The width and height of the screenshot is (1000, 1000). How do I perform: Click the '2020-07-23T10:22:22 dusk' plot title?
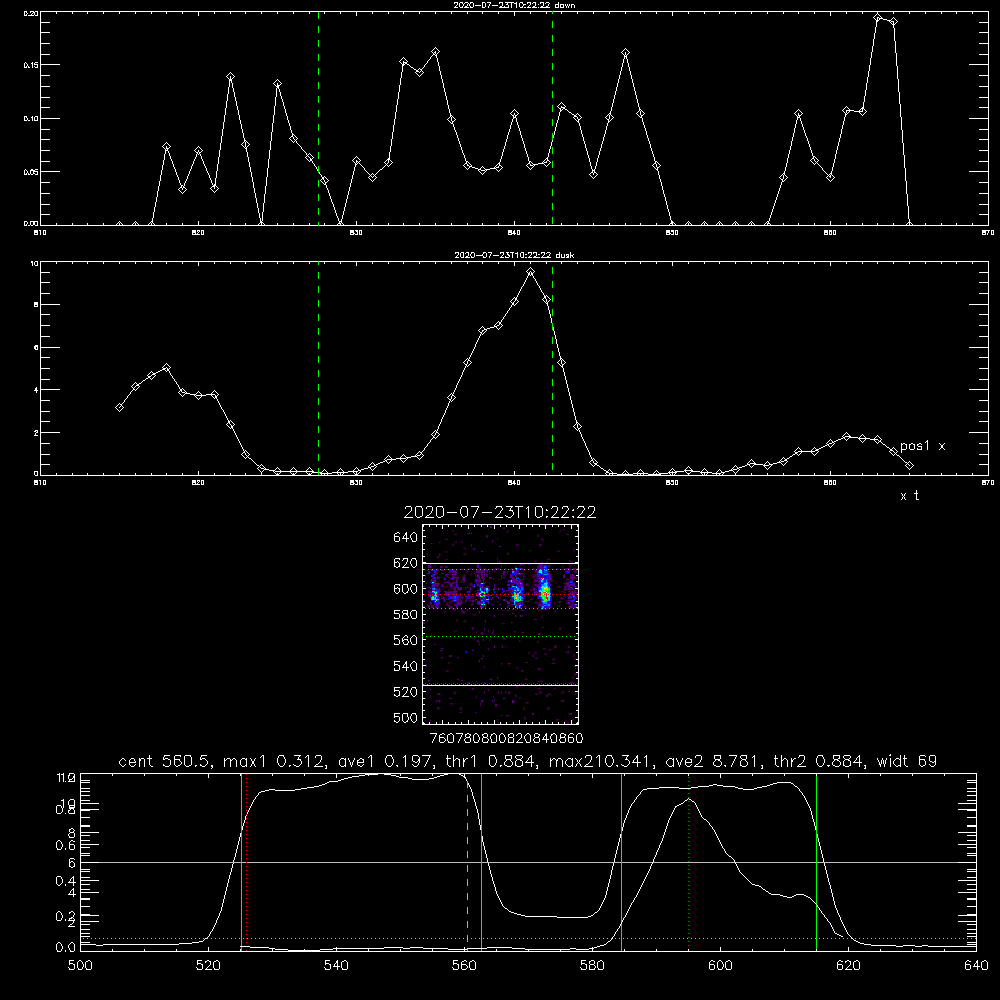point(514,255)
